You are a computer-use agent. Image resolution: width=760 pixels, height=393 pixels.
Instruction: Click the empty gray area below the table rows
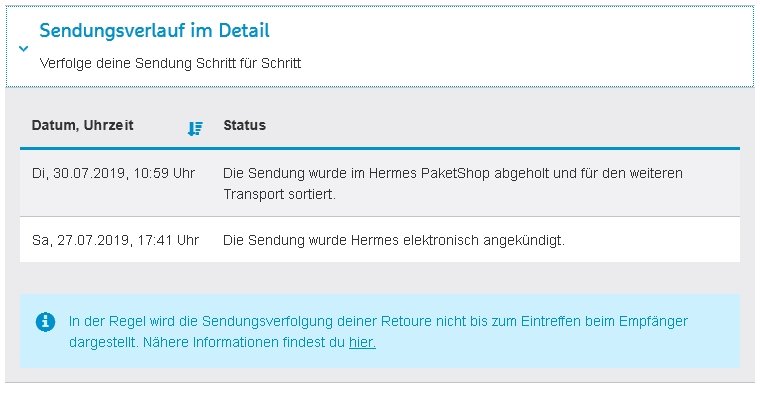380,278
